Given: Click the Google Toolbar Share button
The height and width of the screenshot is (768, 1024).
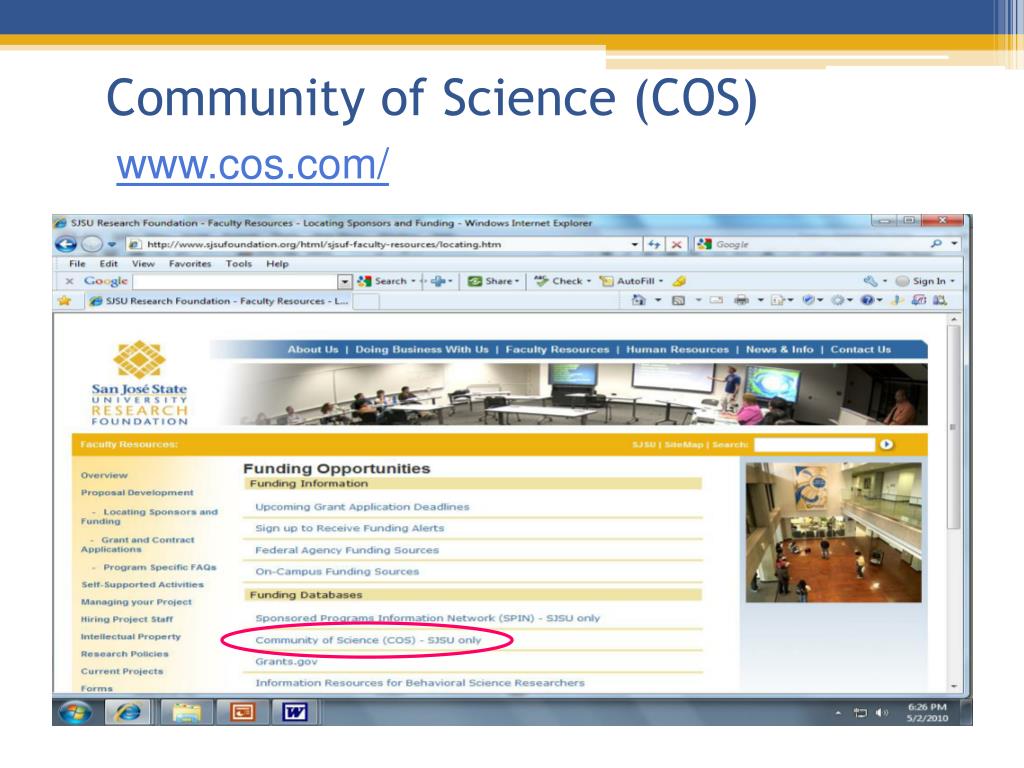Looking at the screenshot, I should (x=493, y=281).
